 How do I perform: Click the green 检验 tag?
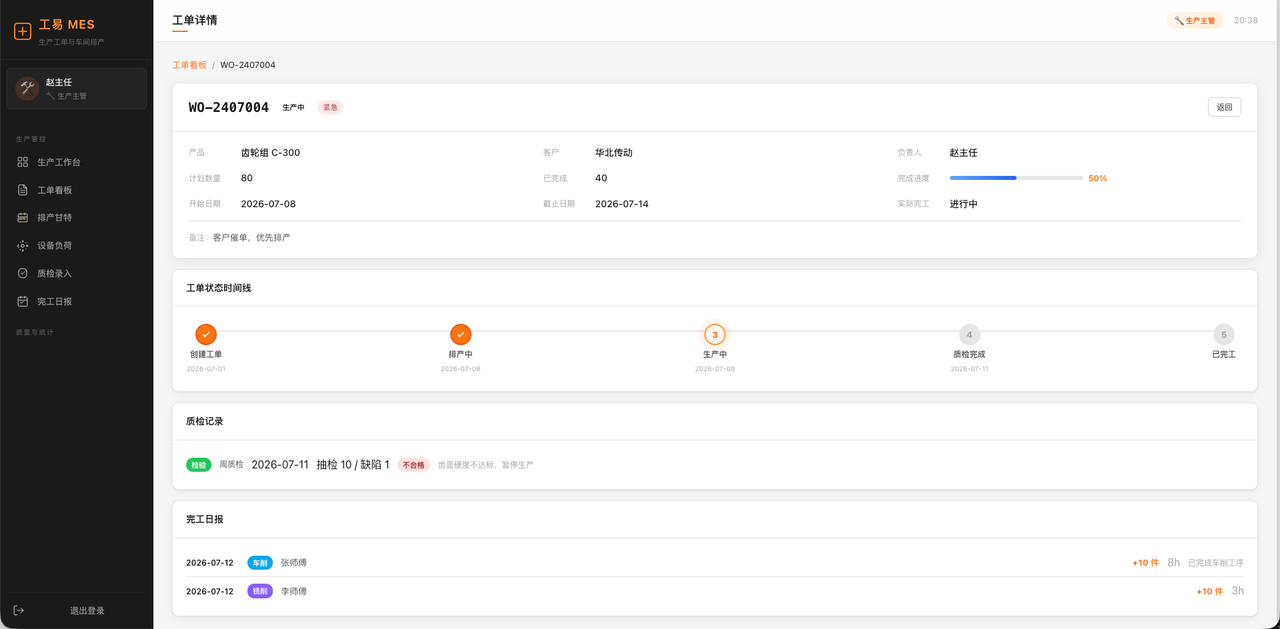[x=199, y=465]
